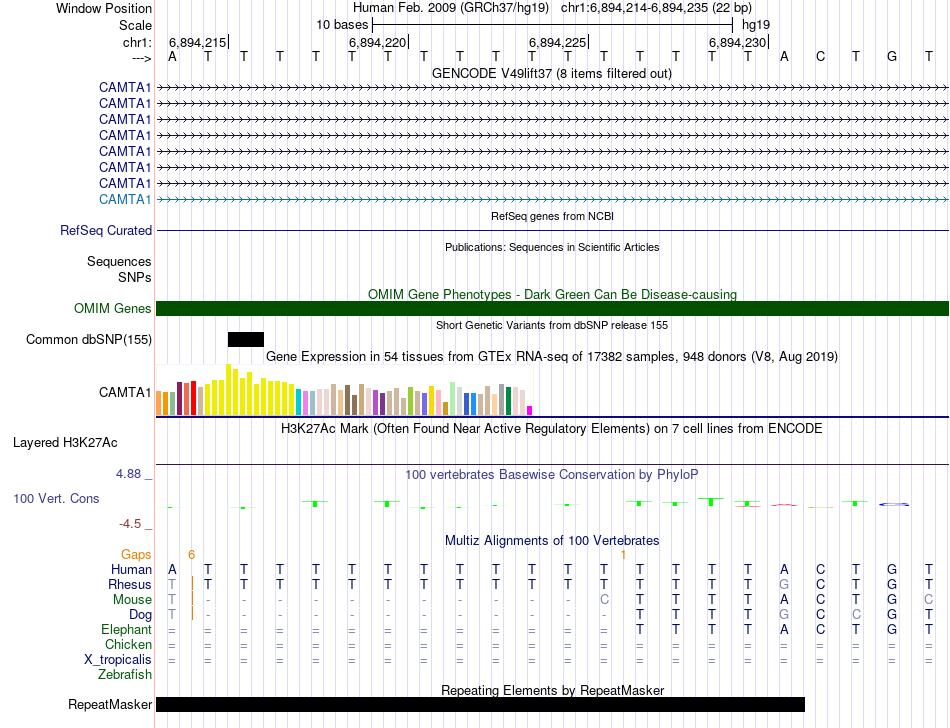Click the 'hg19' assembly label
This screenshot has width=950, height=728.
(756, 25)
